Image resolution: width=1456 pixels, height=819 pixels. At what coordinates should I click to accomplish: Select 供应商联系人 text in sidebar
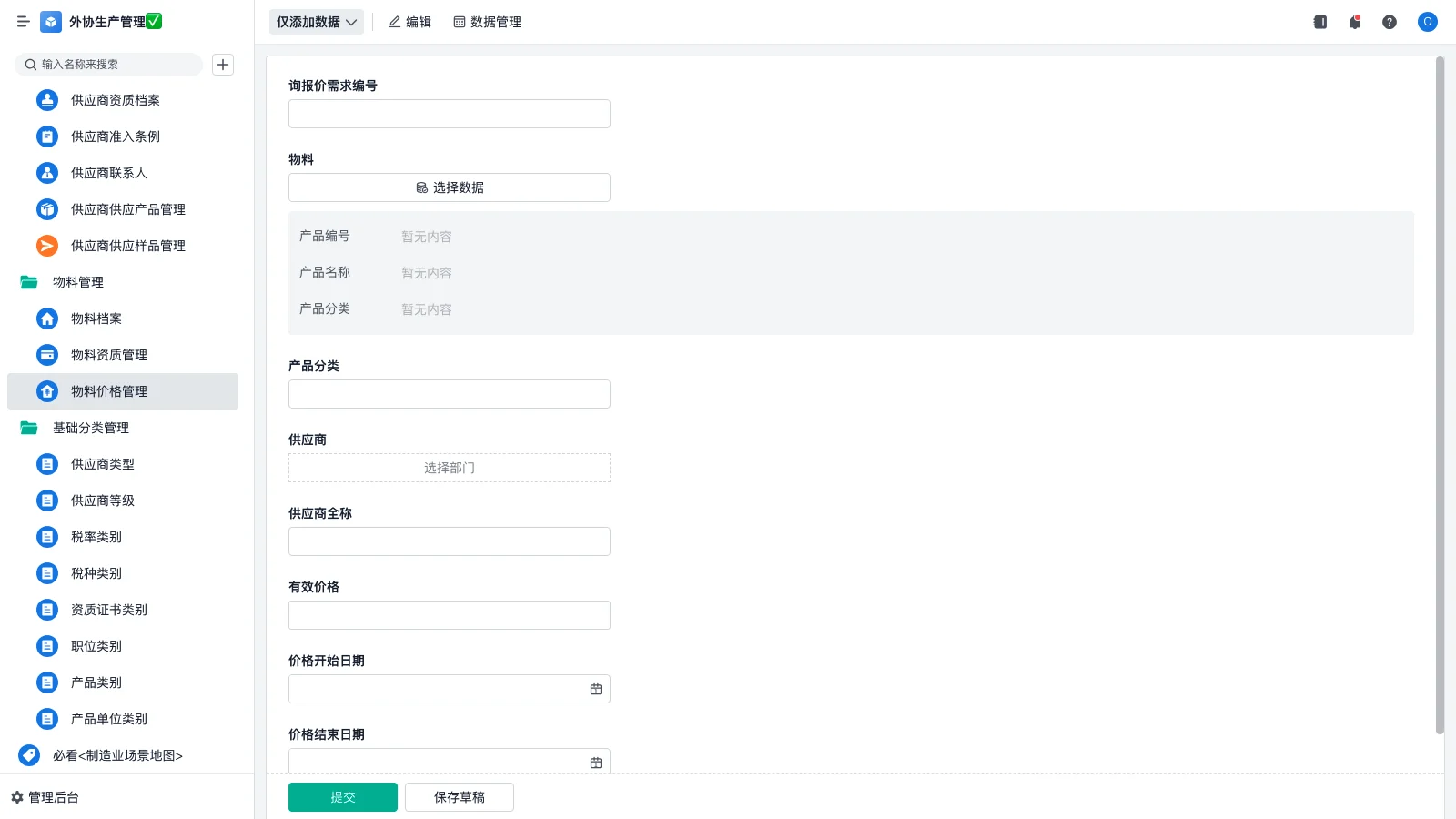tap(109, 173)
